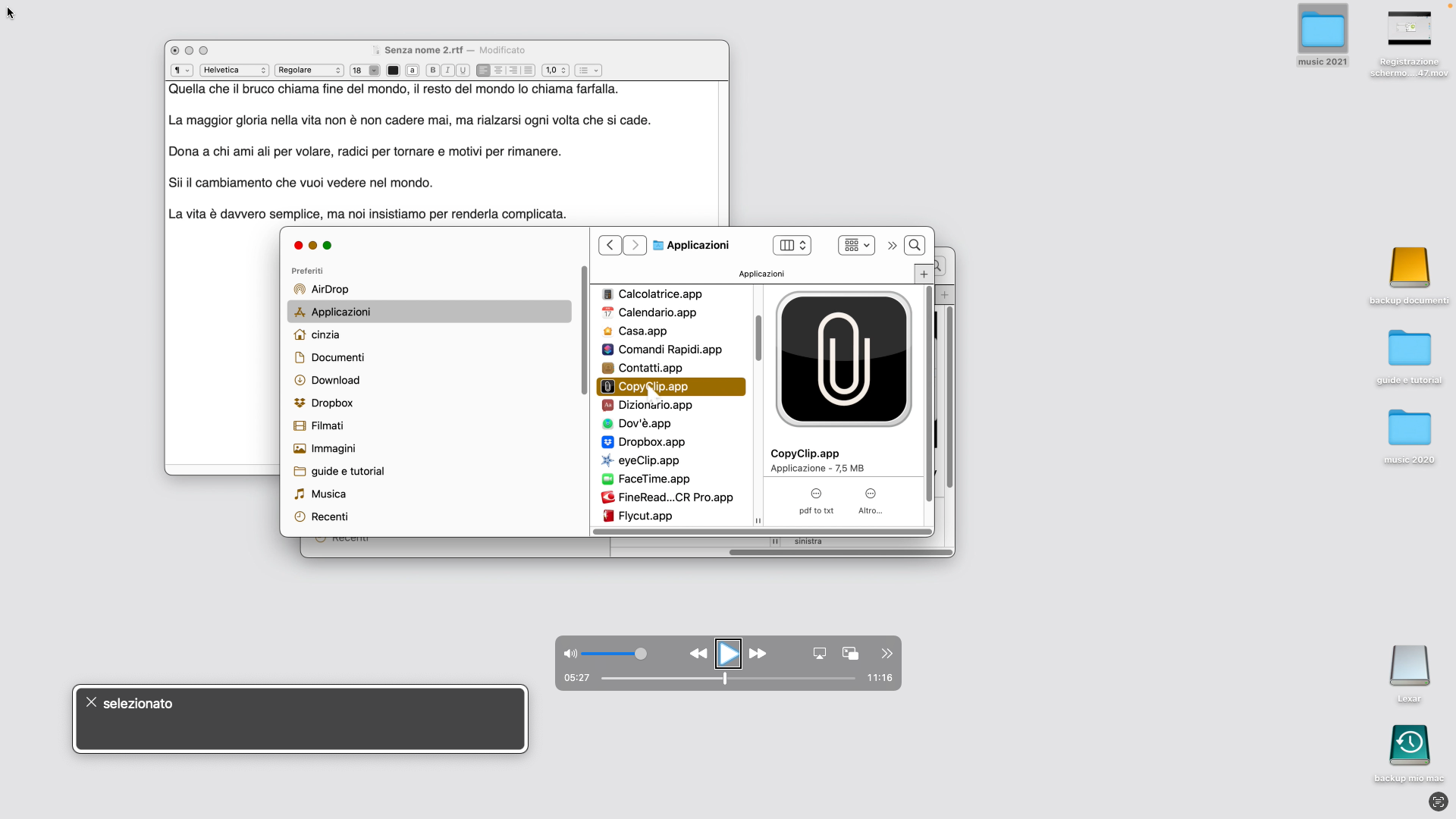Viewport: 1456px width, 819px height.
Task: Toggle underline formatting in TextEdit
Action: [x=463, y=71]
